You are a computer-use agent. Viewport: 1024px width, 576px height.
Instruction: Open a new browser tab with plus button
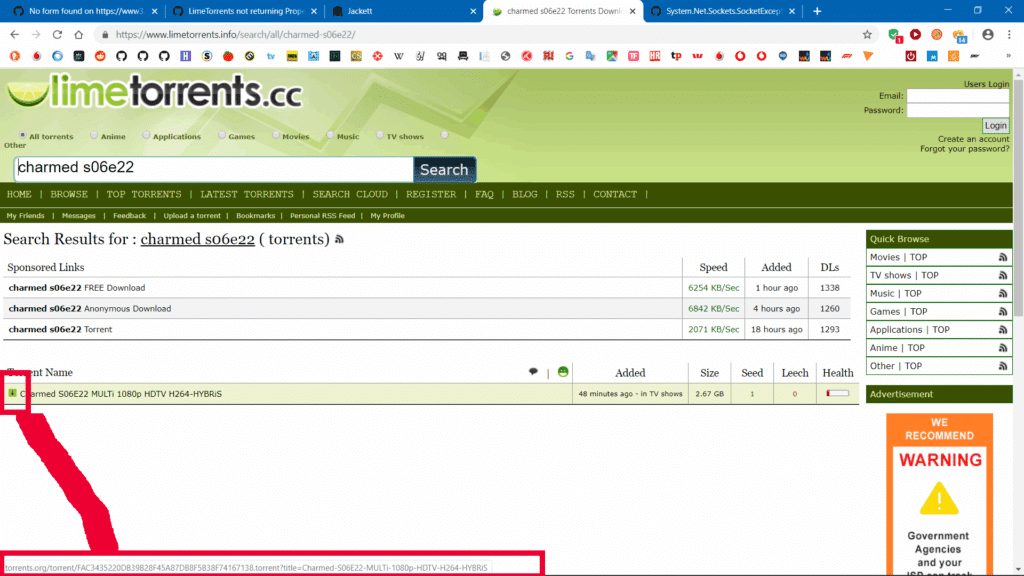click(817, 11)
